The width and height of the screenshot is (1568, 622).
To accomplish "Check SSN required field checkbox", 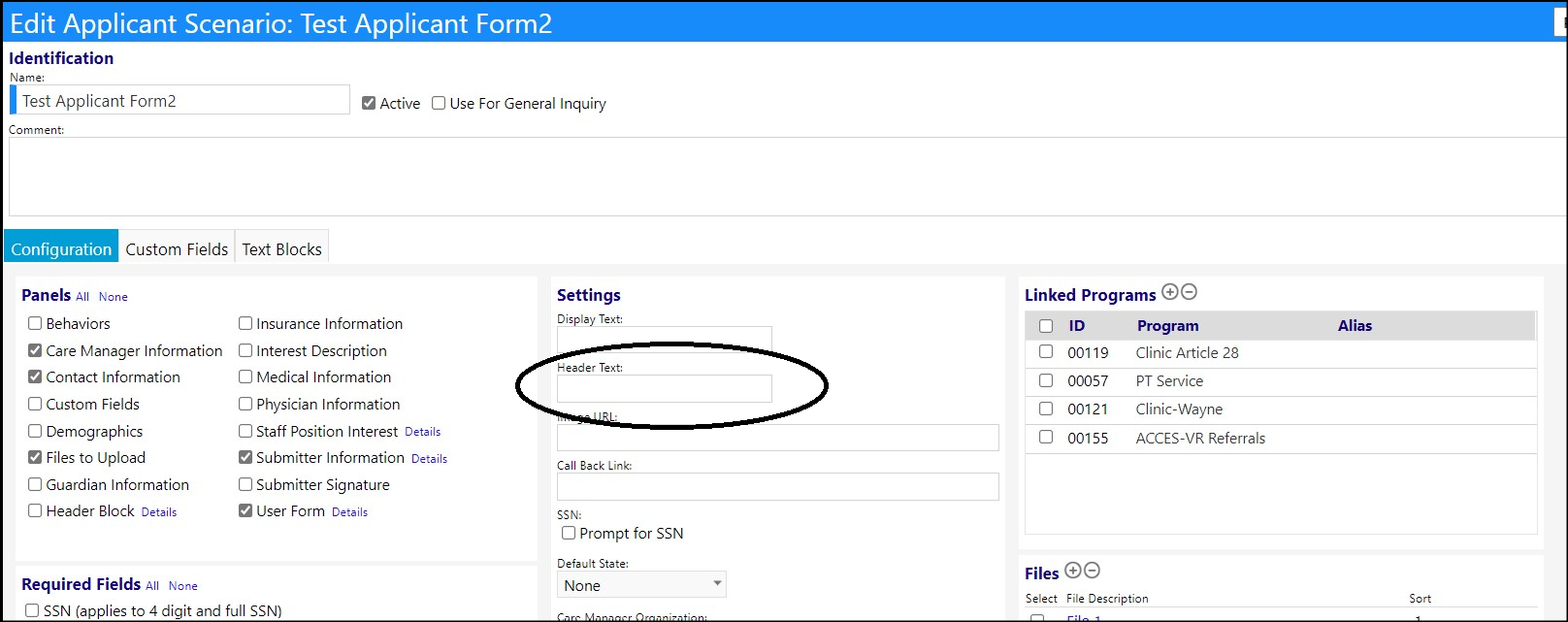I will tap(32, 610).
